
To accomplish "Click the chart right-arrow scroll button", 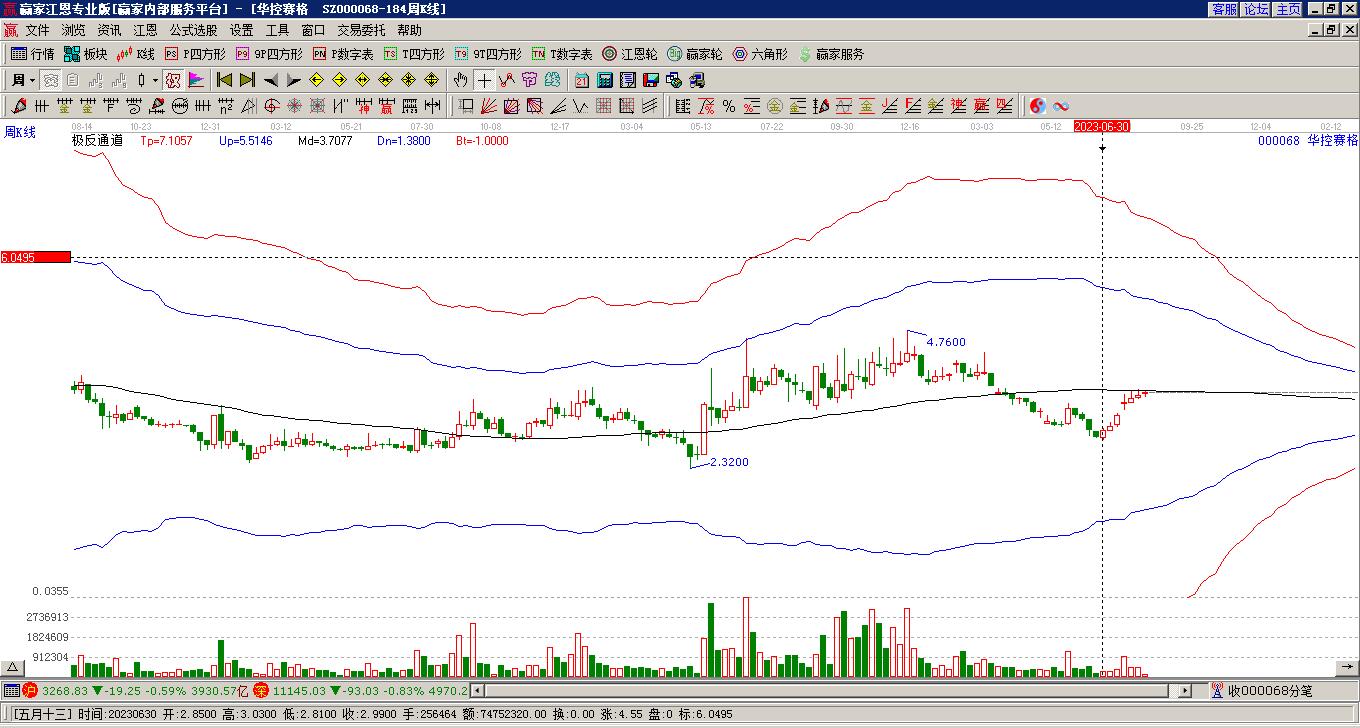I will point(1347,667).
